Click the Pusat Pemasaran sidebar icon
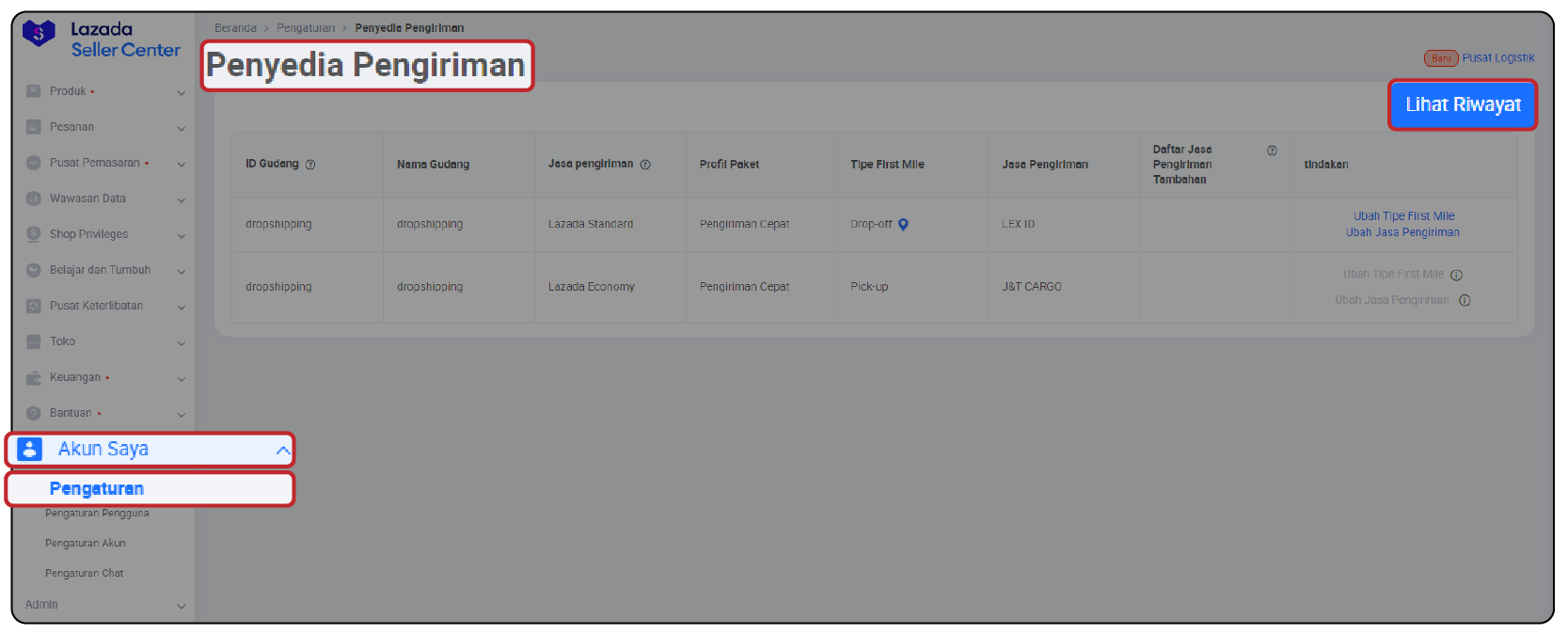The height and width of the screenshot is (635, 1568). point(34,163)
